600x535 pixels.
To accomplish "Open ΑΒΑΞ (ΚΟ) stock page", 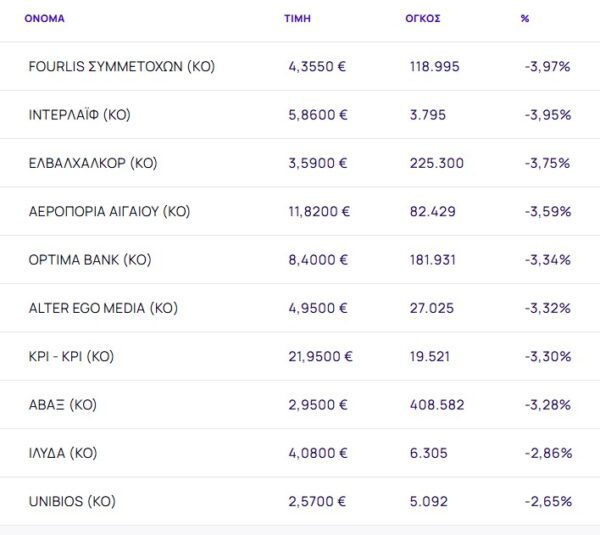I will coord(63,405).
